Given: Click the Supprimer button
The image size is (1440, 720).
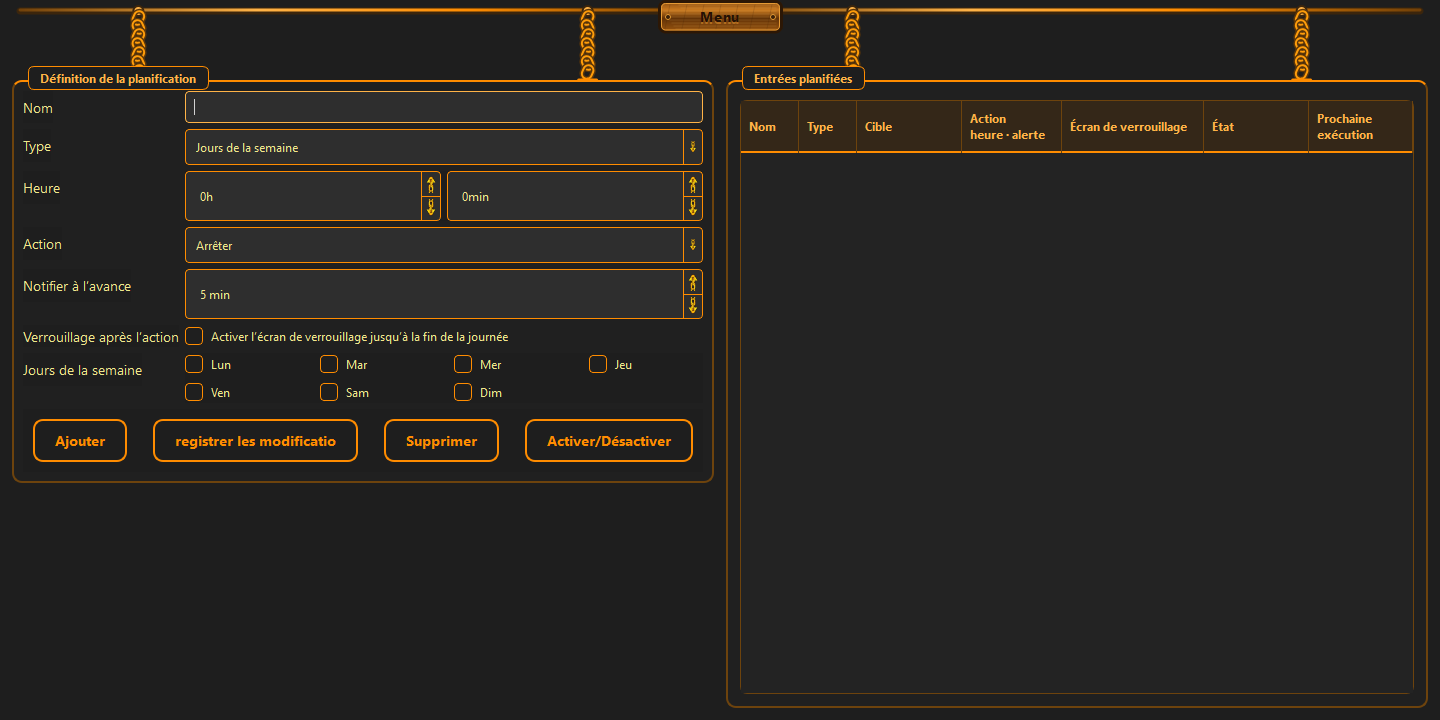Looking at the screenshot, I should pos(441,441).
